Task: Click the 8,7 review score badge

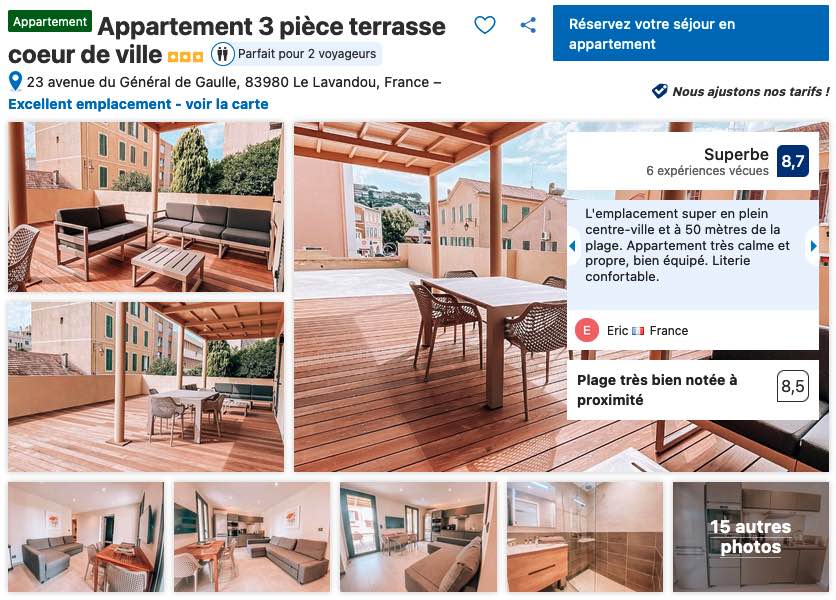Action: pyautogui.click(x=792, y=161)
